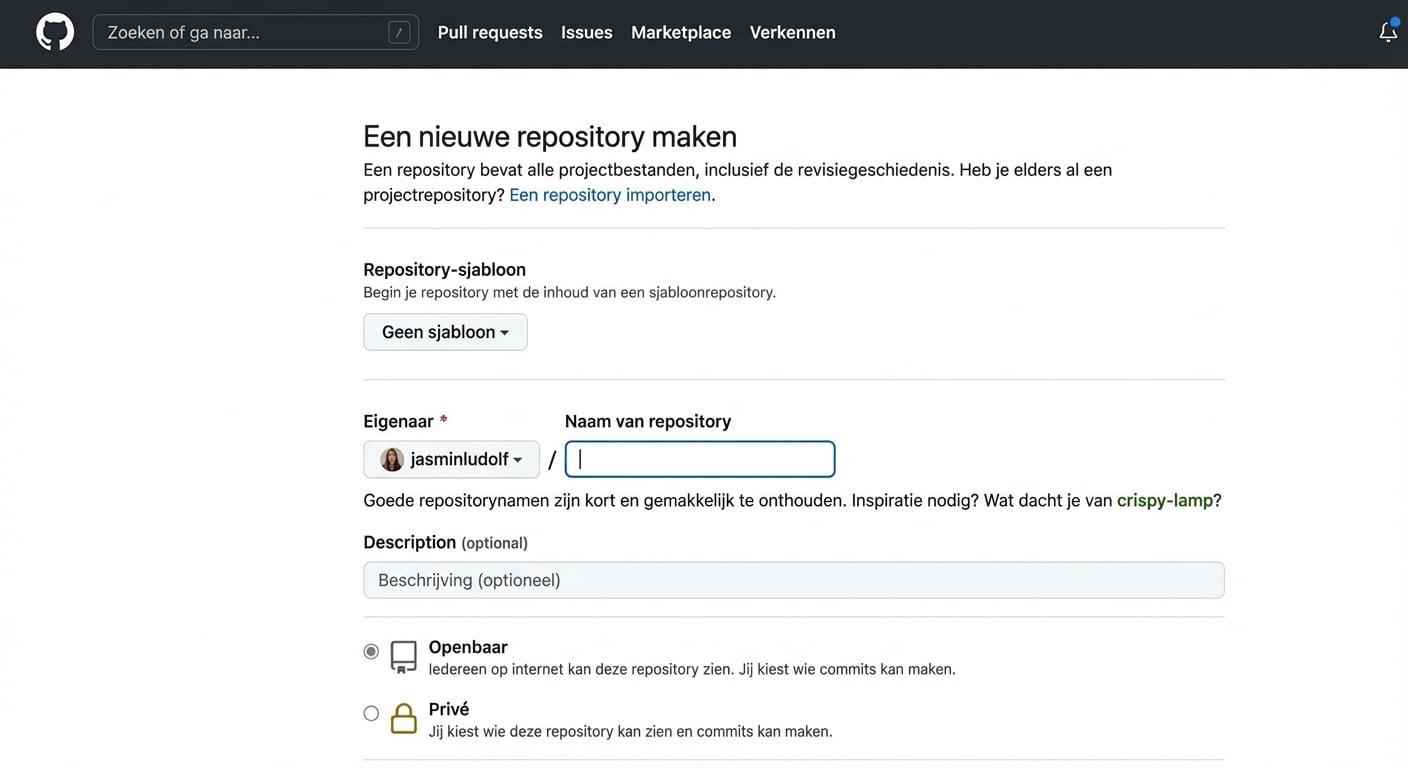
Task: Click the slash shortcut key icon in the search box
Action: point(399,32)
